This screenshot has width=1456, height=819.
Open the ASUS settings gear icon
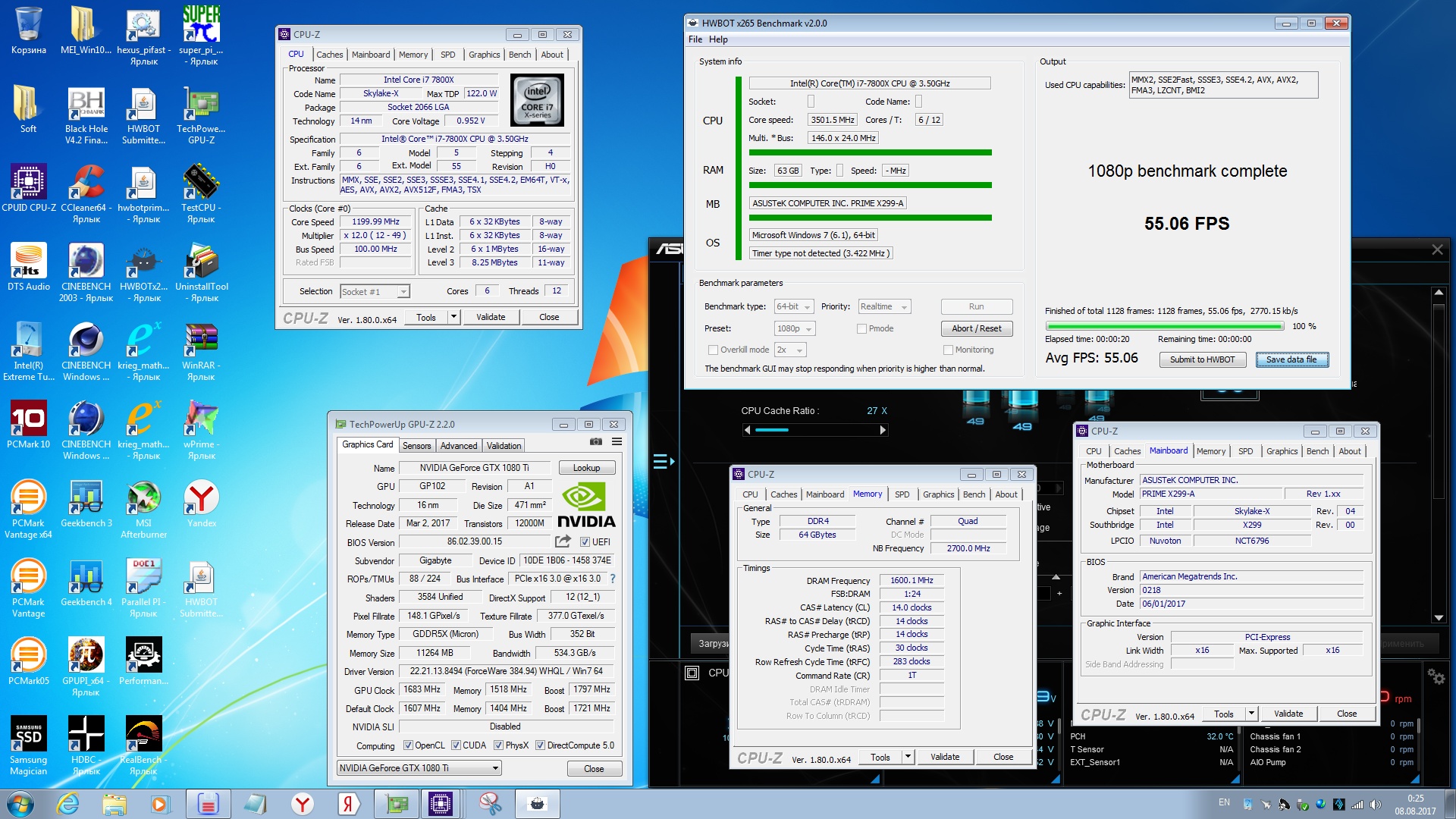[x=1436, y=676]
